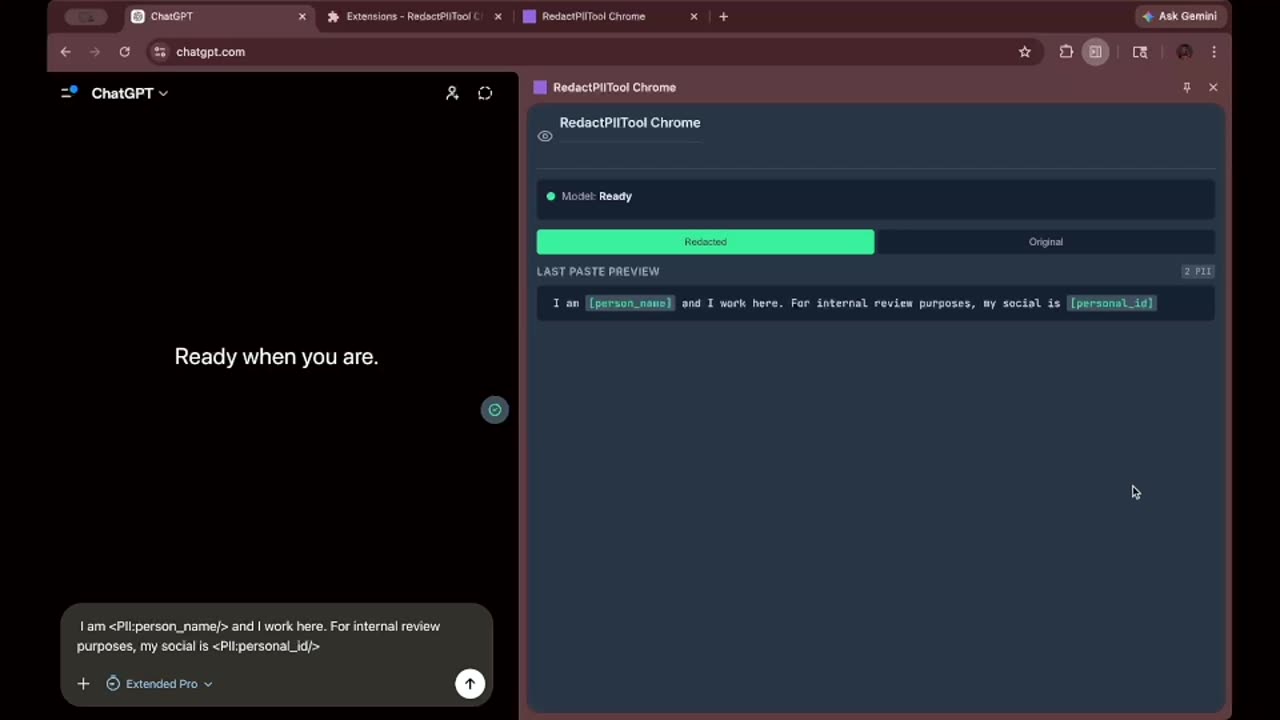
Task: Close the RedactPIITool side panel
Action: (1213, 87)
